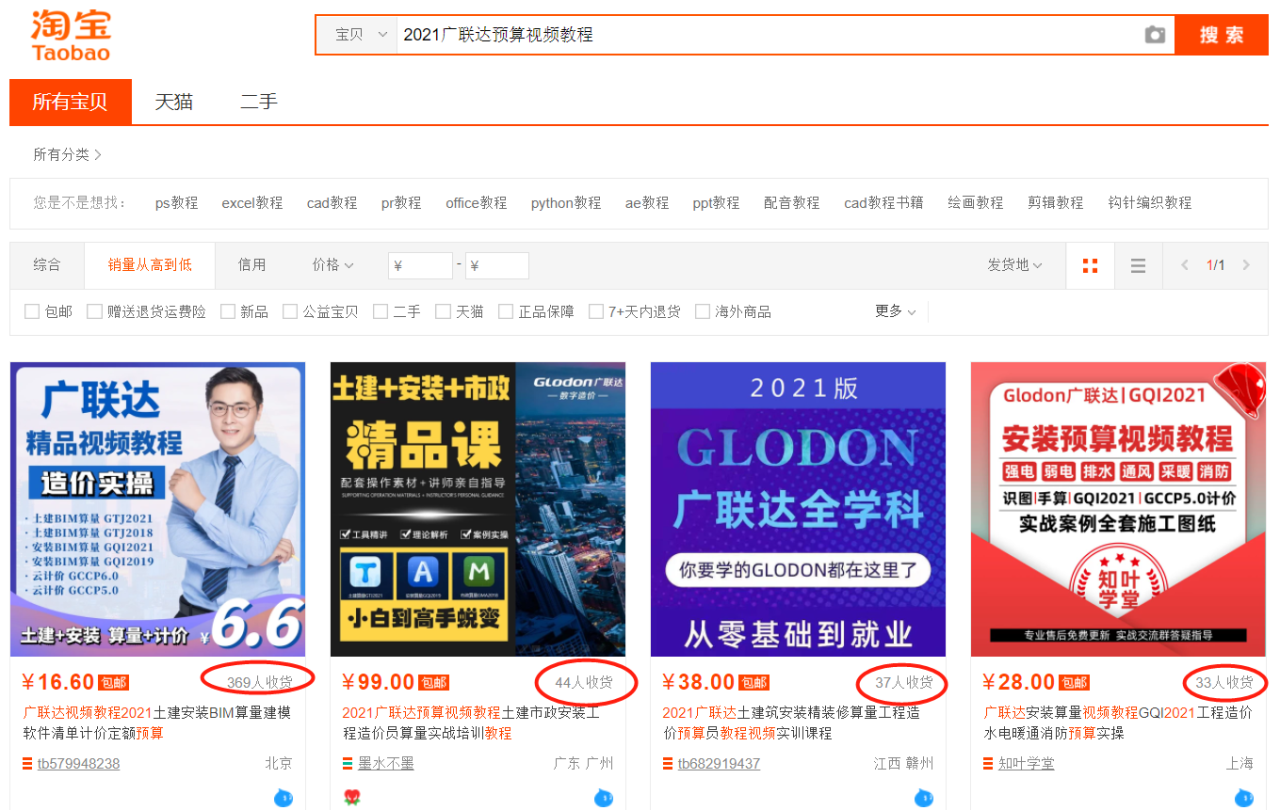
Task: Click the minimum price input box
Action: [x=420, y=266]
